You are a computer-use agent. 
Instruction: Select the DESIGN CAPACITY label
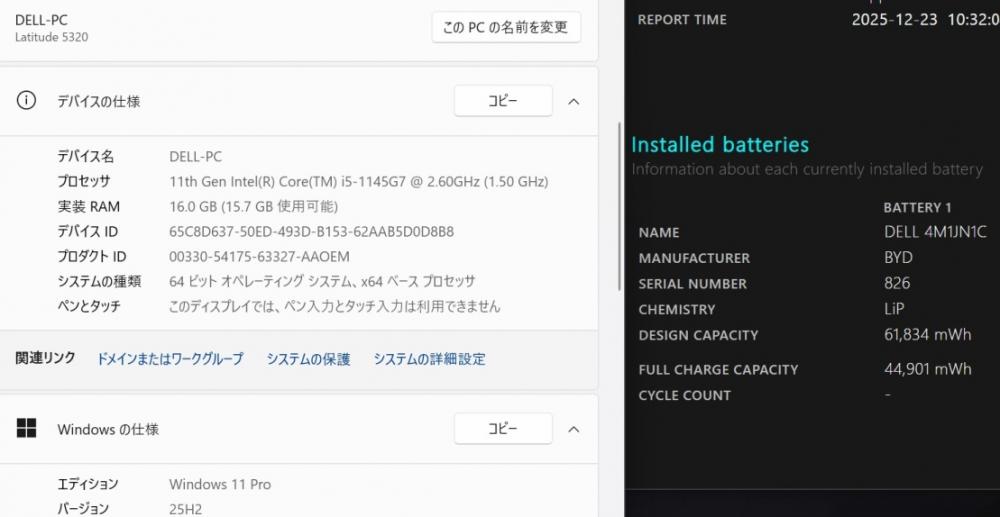click(x=698, y=335)
